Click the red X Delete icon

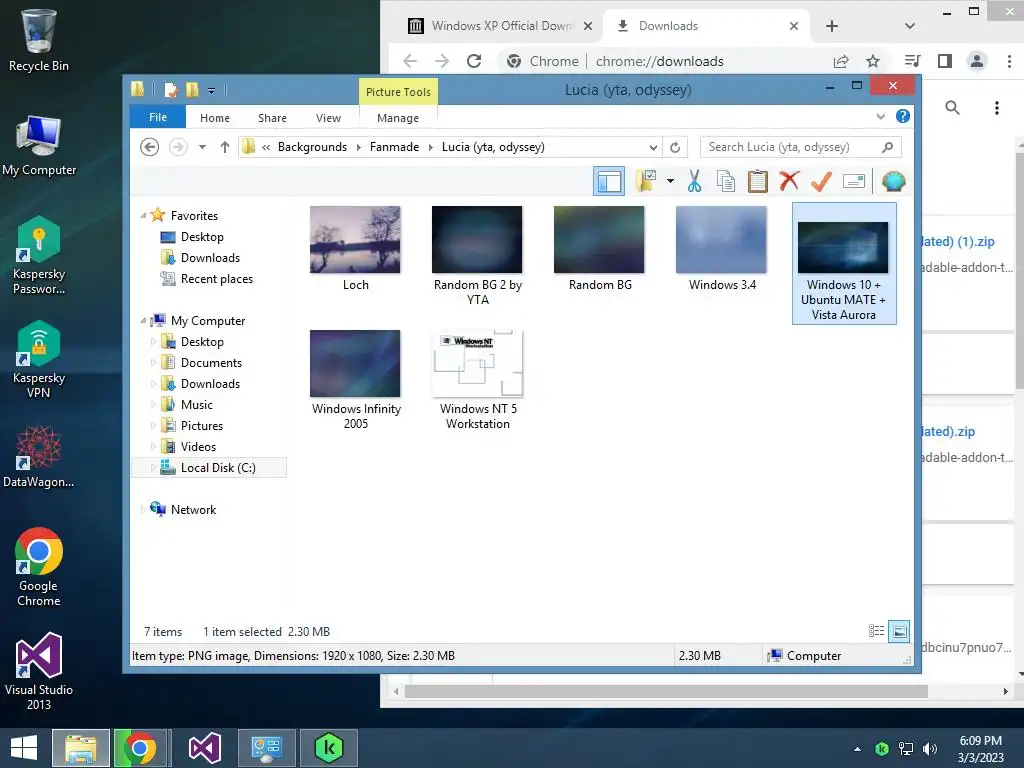(789, 180)
